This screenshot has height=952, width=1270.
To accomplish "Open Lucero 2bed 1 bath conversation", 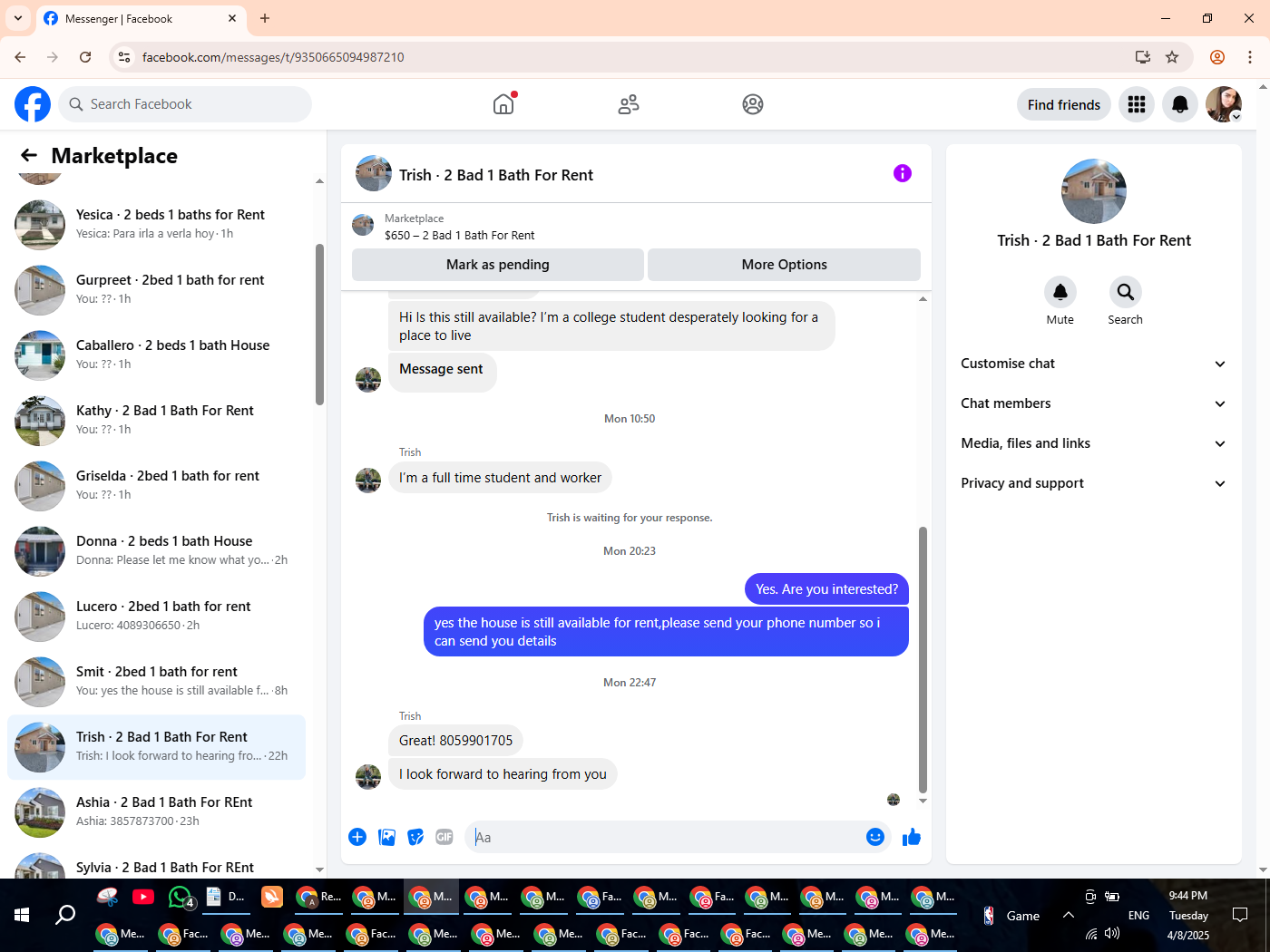I will pos(156,616).
